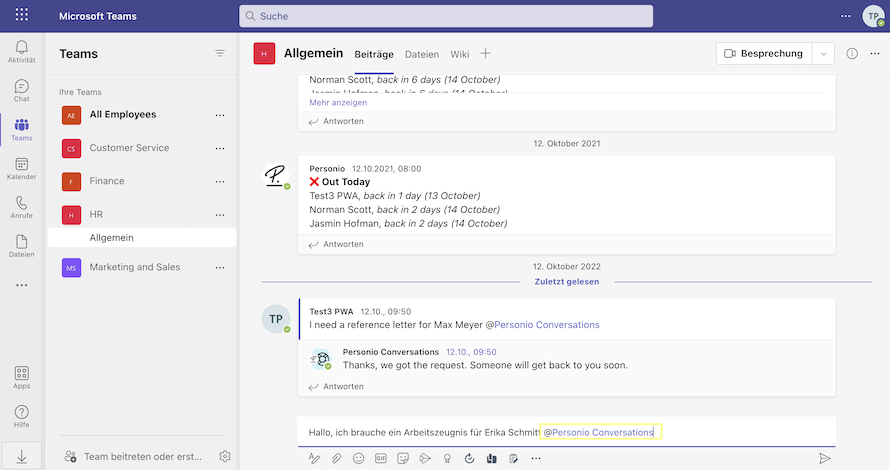890x470 pixels.
Task: Send the message
Action: click(825, 458)
